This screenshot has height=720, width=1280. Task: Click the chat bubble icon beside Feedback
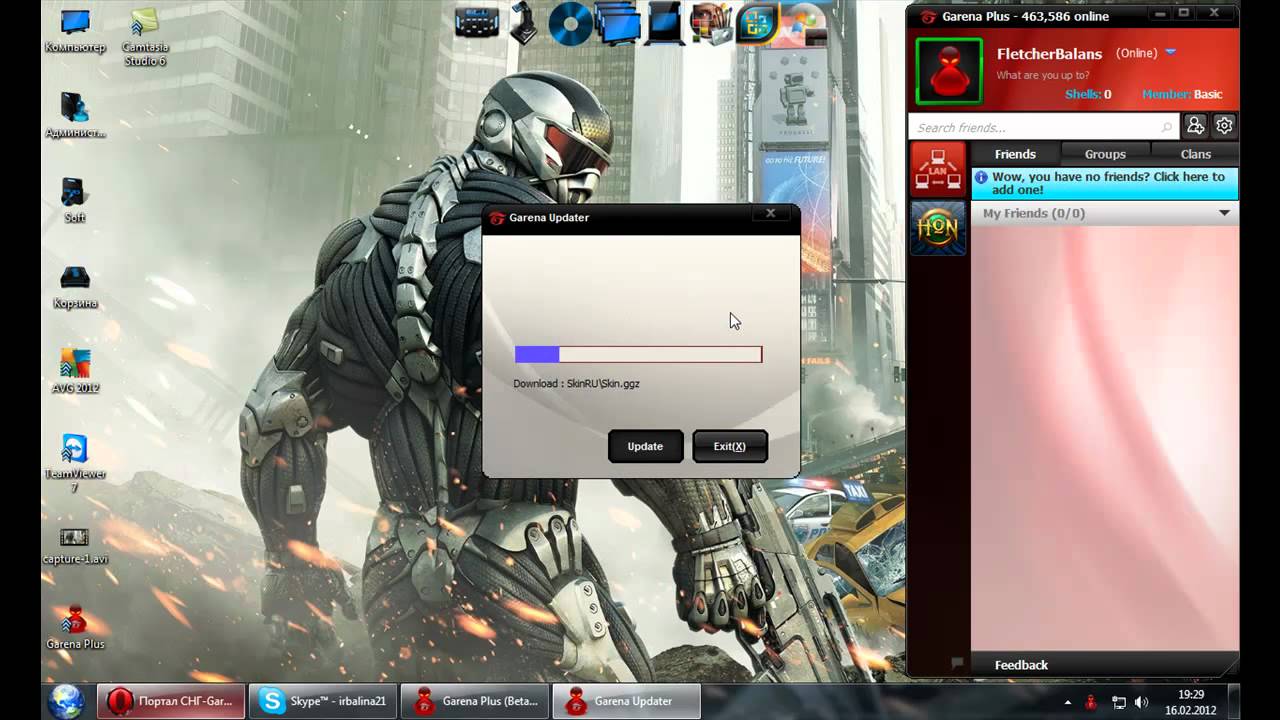tap(957, 663)
